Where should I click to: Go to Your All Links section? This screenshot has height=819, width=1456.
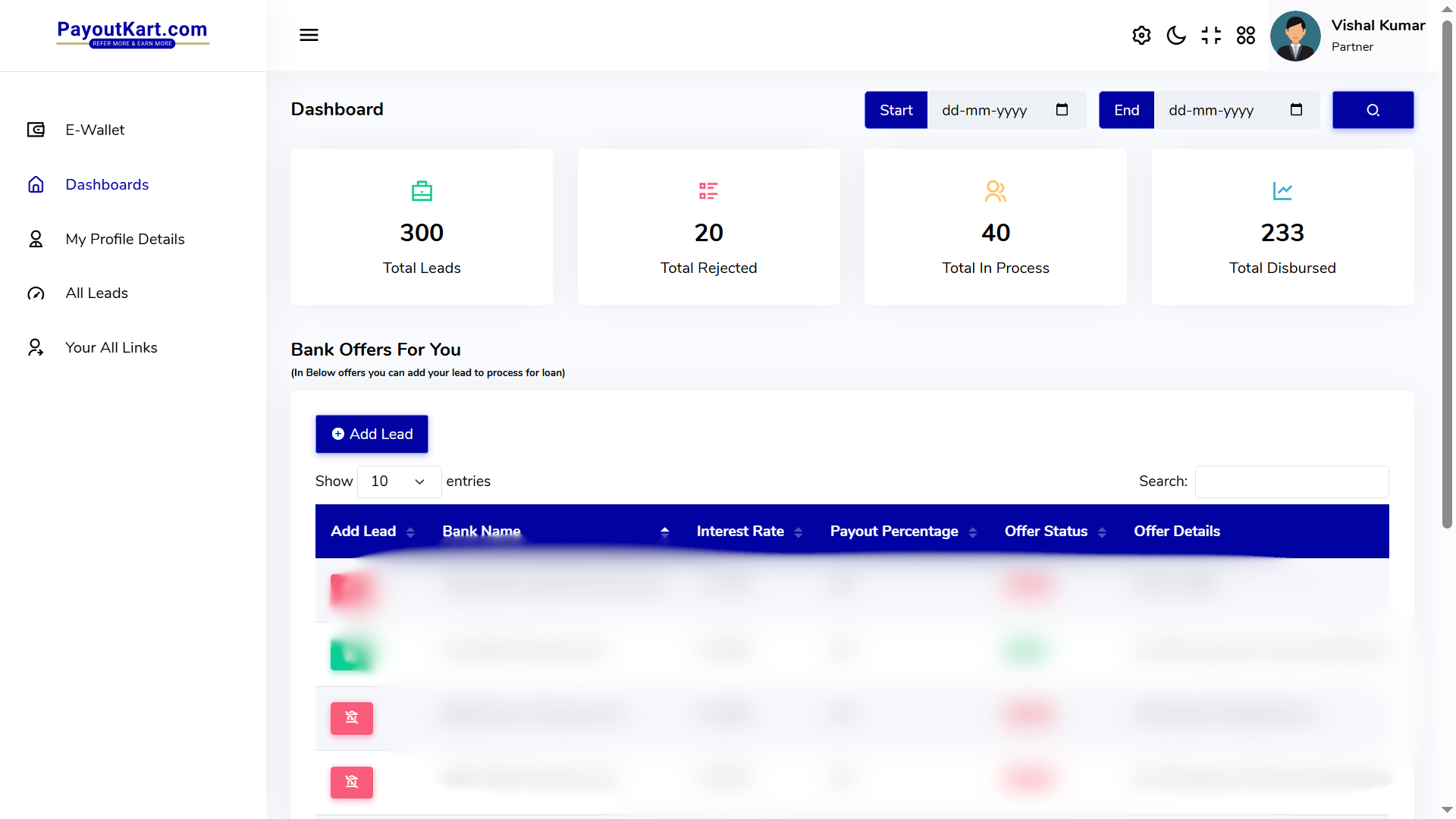click(x=111, y=347)
